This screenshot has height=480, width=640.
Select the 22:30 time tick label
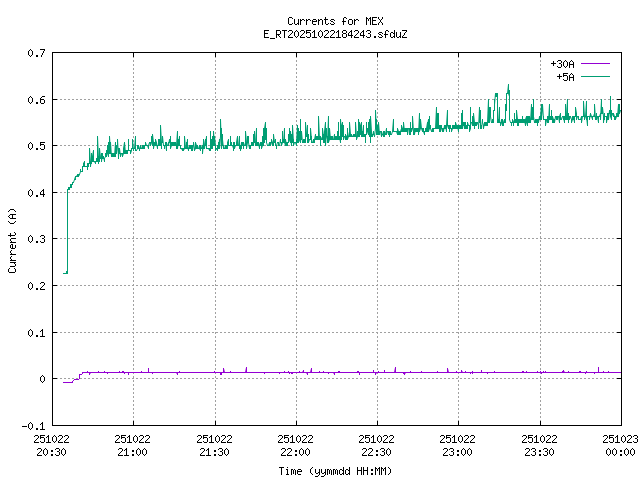(377, 452)
